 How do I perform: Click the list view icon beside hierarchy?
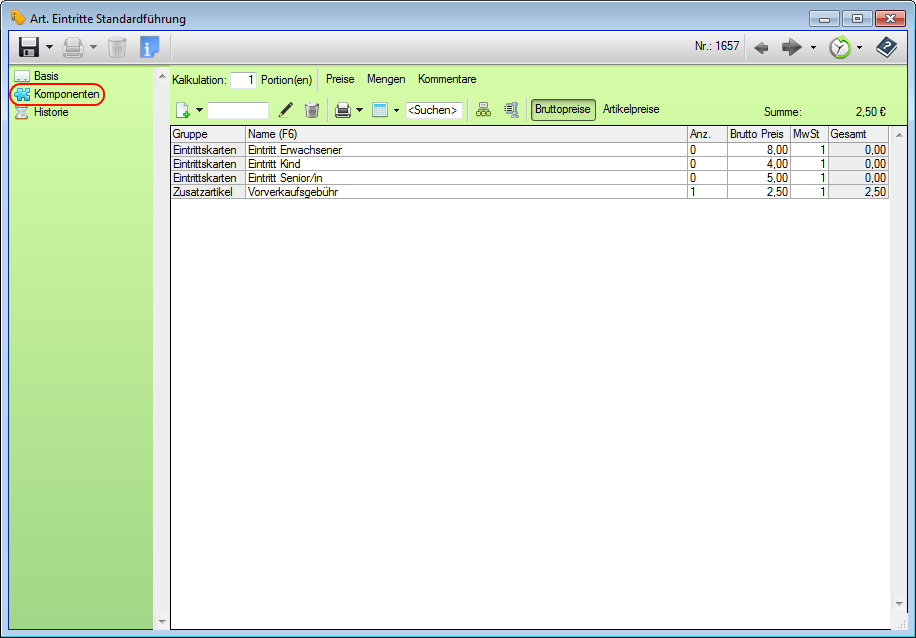pos(511,110)
